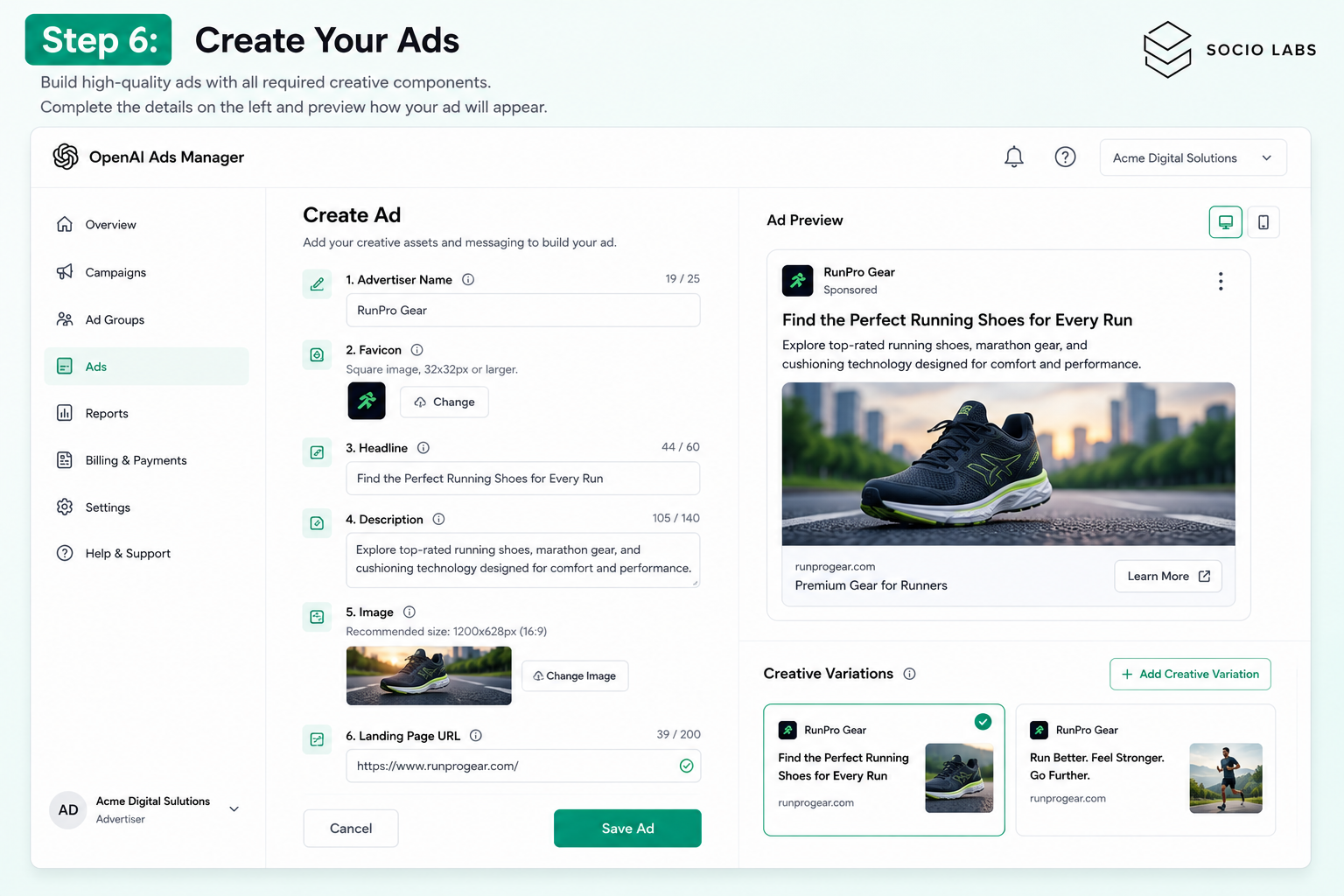Click the '105 / 140' description counter
Screen dimensions: 1344x896
click(x=675, y=519)
